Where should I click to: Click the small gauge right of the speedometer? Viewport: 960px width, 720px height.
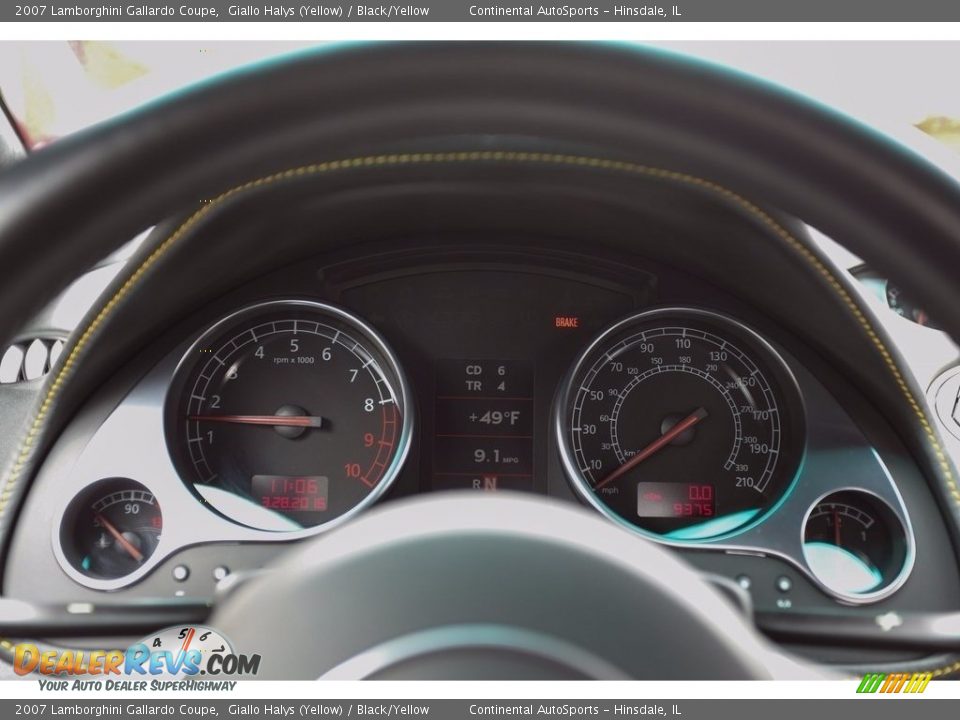click(853, 544)
